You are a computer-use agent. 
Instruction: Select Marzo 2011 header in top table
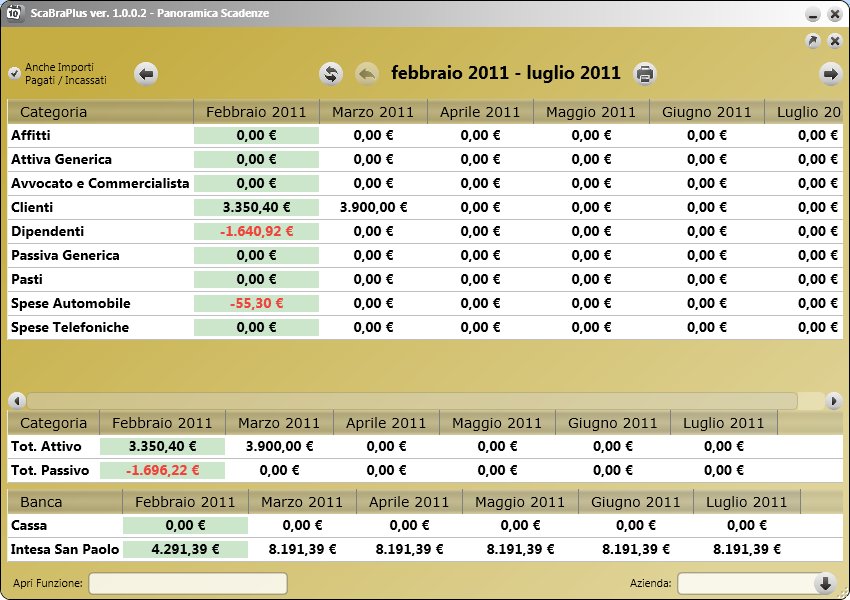373,112
